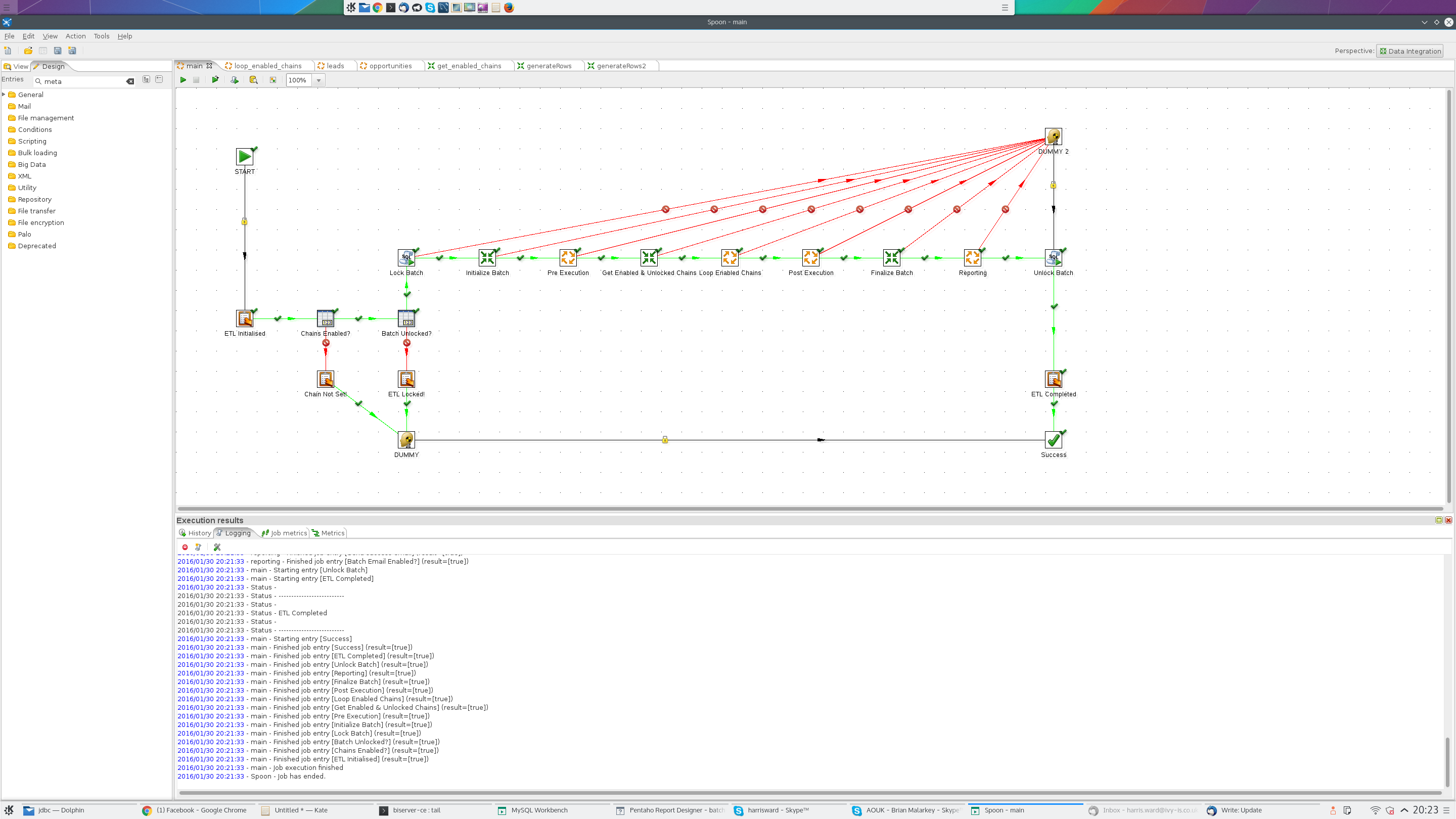1456x819 pixels.
Task: Select the Finalize Batch transformation entry
Action: click(891, 258)
